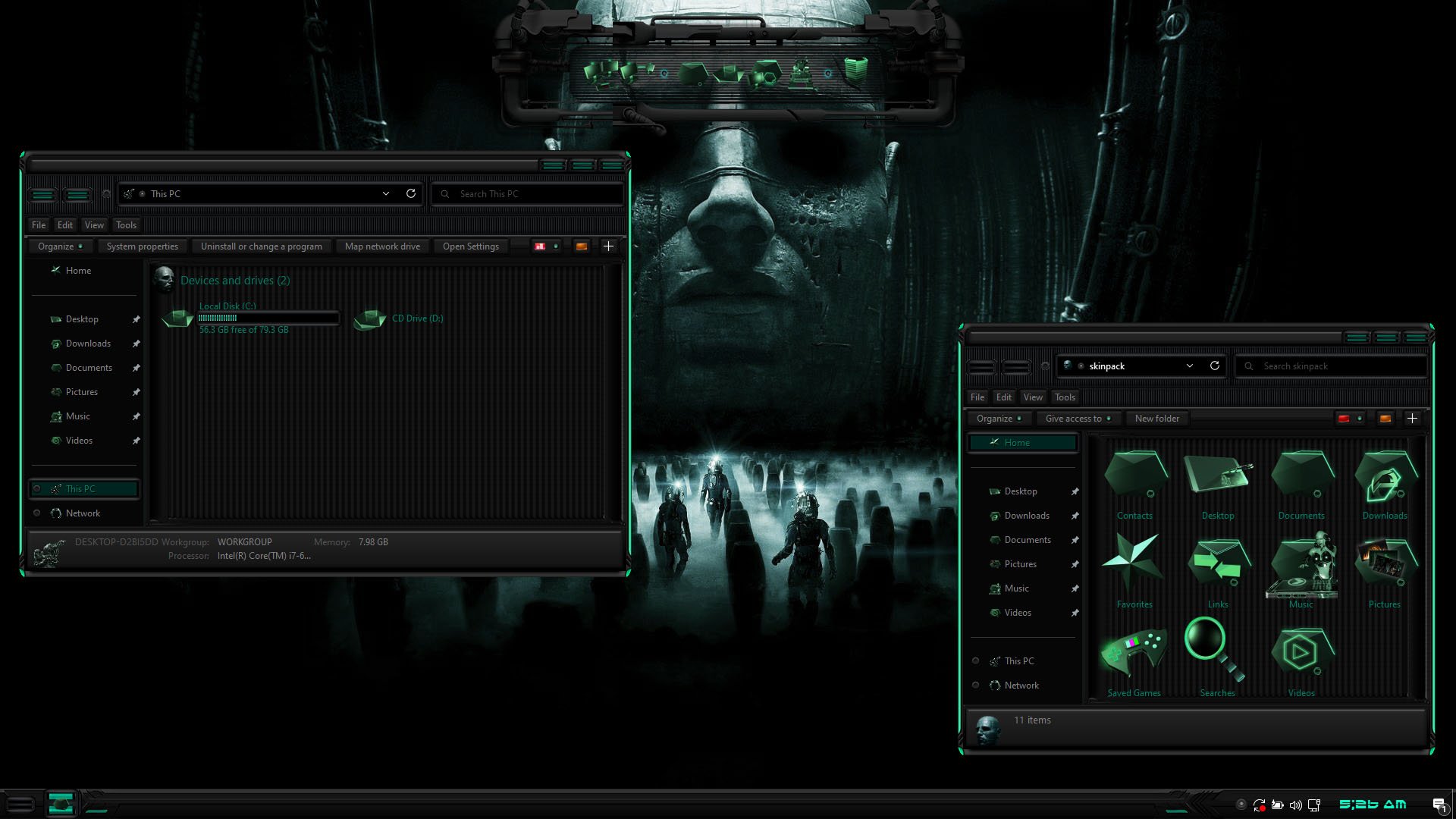This screenshot has height=819, width=1456.
Task: Expand the This PC address bar dropdown
Action: tap(385, 193)
